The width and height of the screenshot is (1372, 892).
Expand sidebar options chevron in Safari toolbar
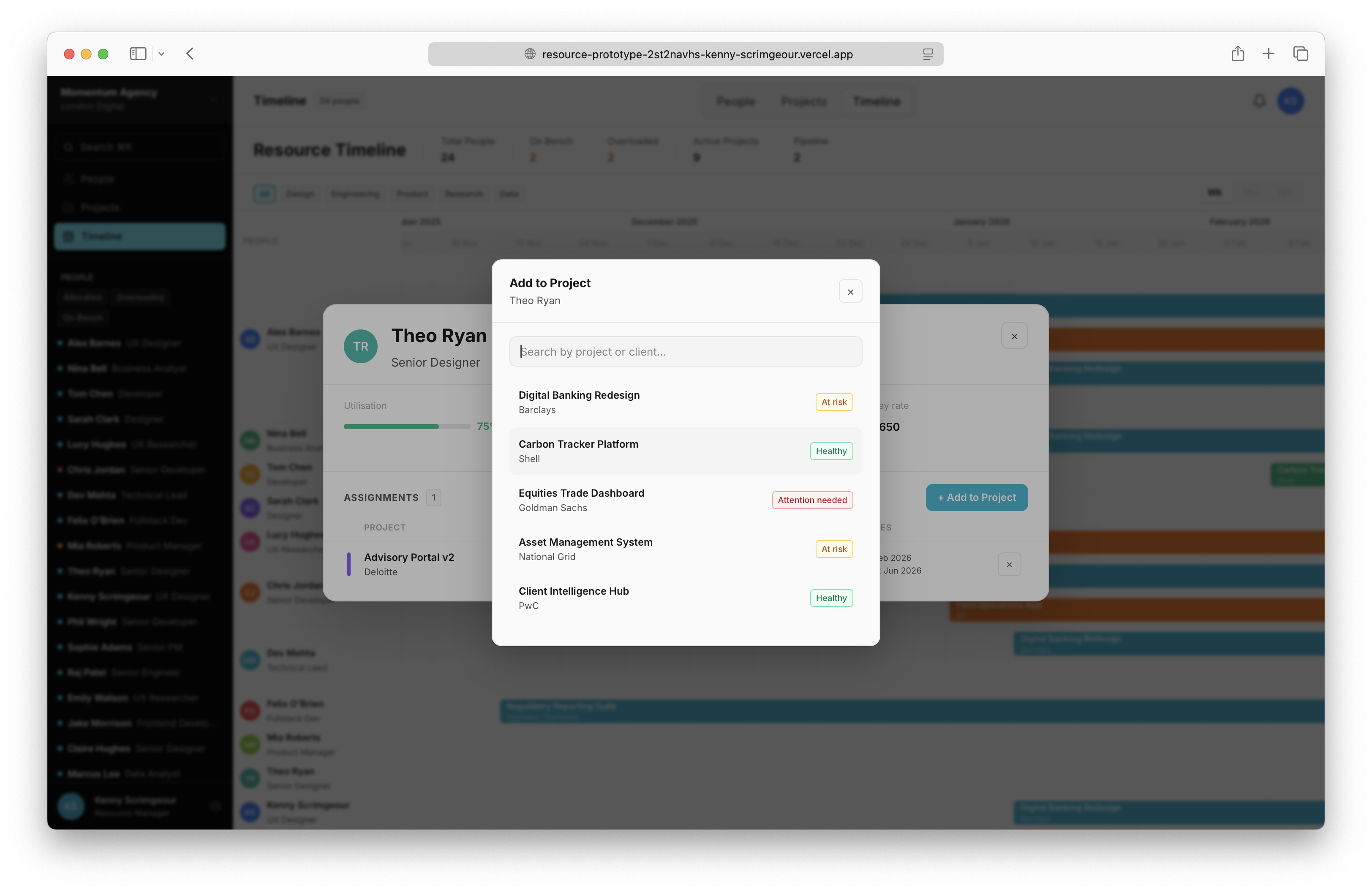point(161,54)
